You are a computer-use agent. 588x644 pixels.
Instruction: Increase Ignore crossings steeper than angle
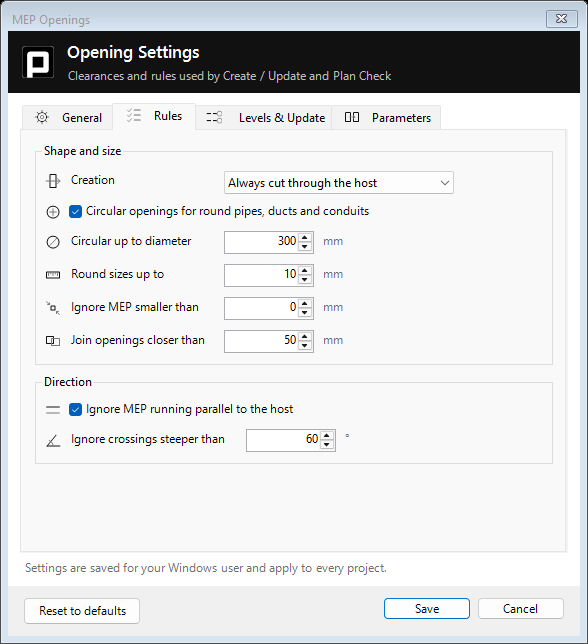coord(326,435)
